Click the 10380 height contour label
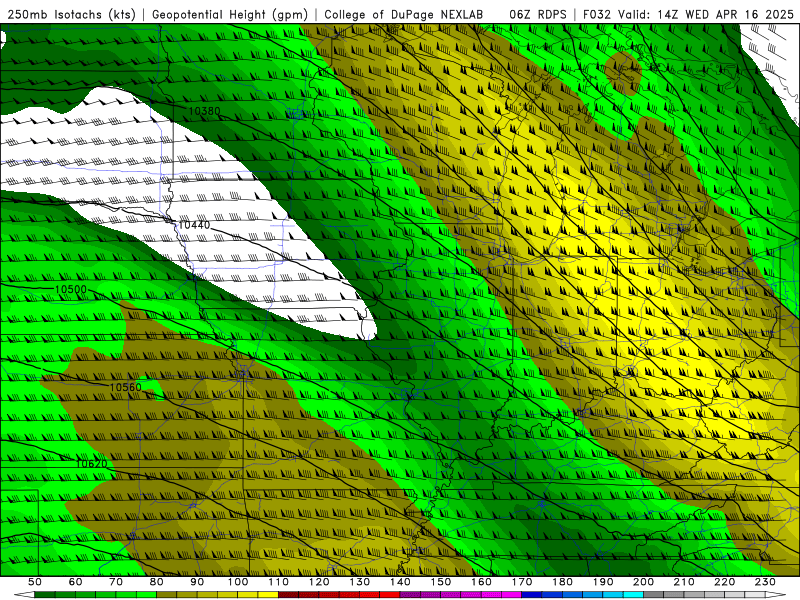 point(204,111)
